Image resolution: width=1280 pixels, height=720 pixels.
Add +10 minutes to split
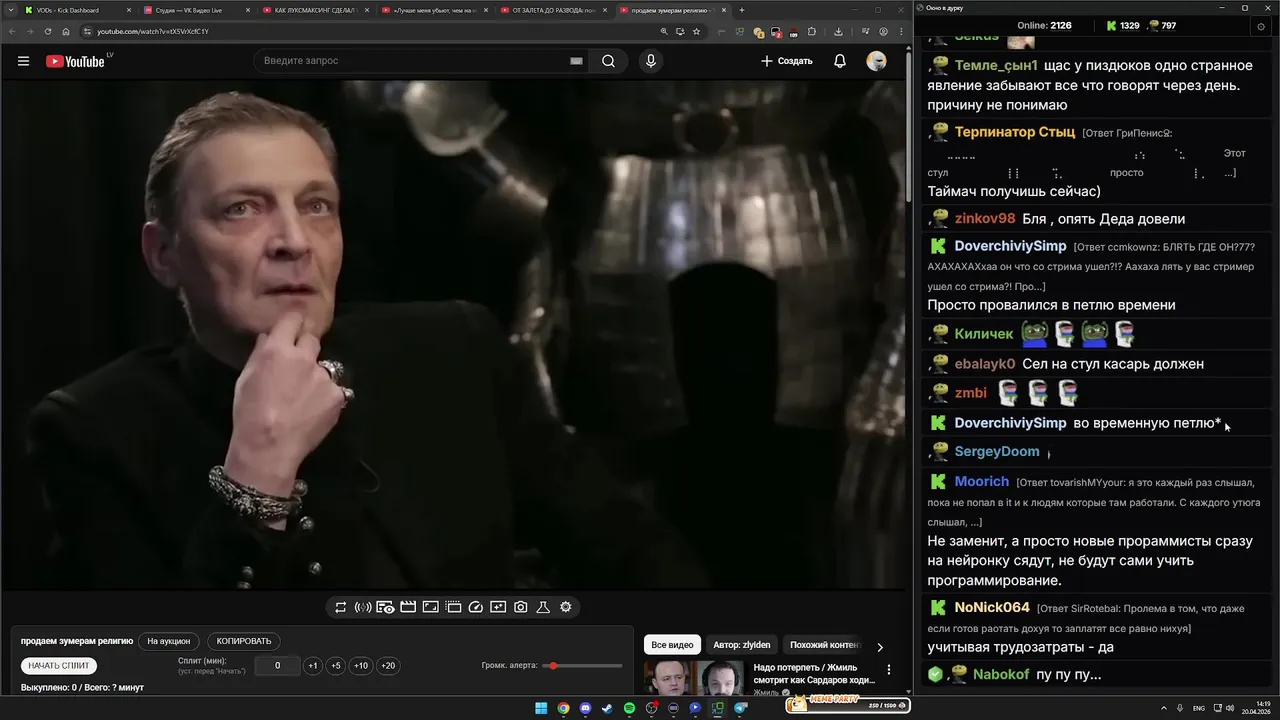coord(361,666)
